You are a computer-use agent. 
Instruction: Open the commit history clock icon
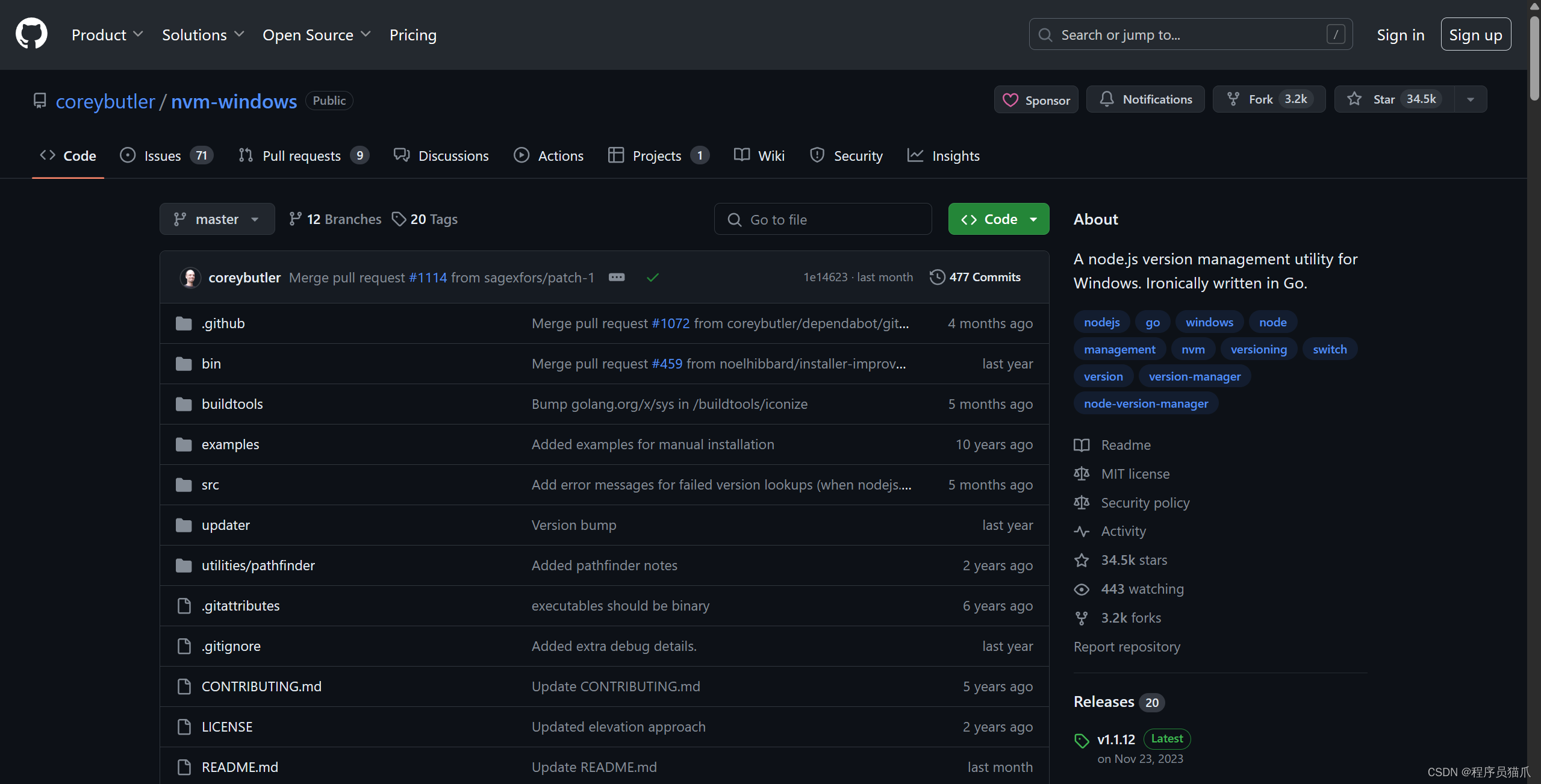point(937,277)
